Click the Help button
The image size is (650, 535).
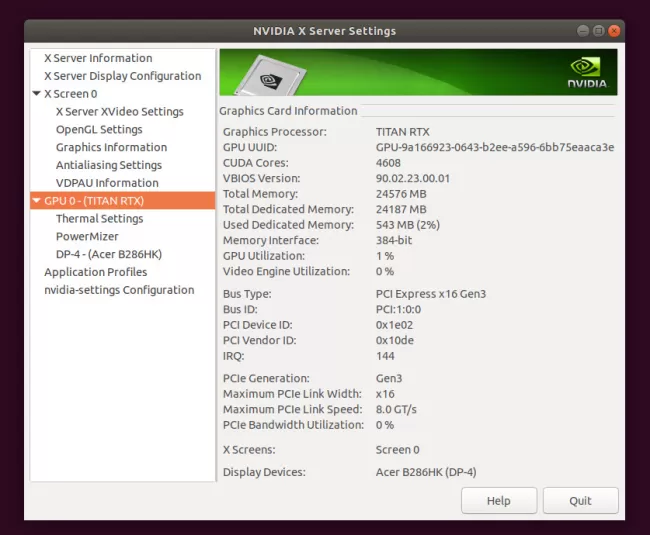tap(499, 501)
